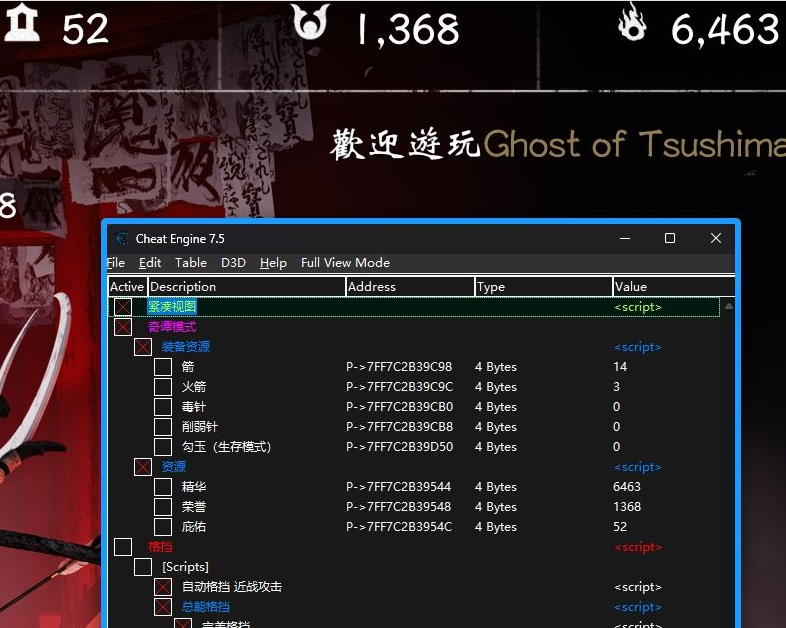Freeze the 削弱针 value checkbox
Image resolution: width=786 pixels, height=628 pixels.
[x=163, y=427]
